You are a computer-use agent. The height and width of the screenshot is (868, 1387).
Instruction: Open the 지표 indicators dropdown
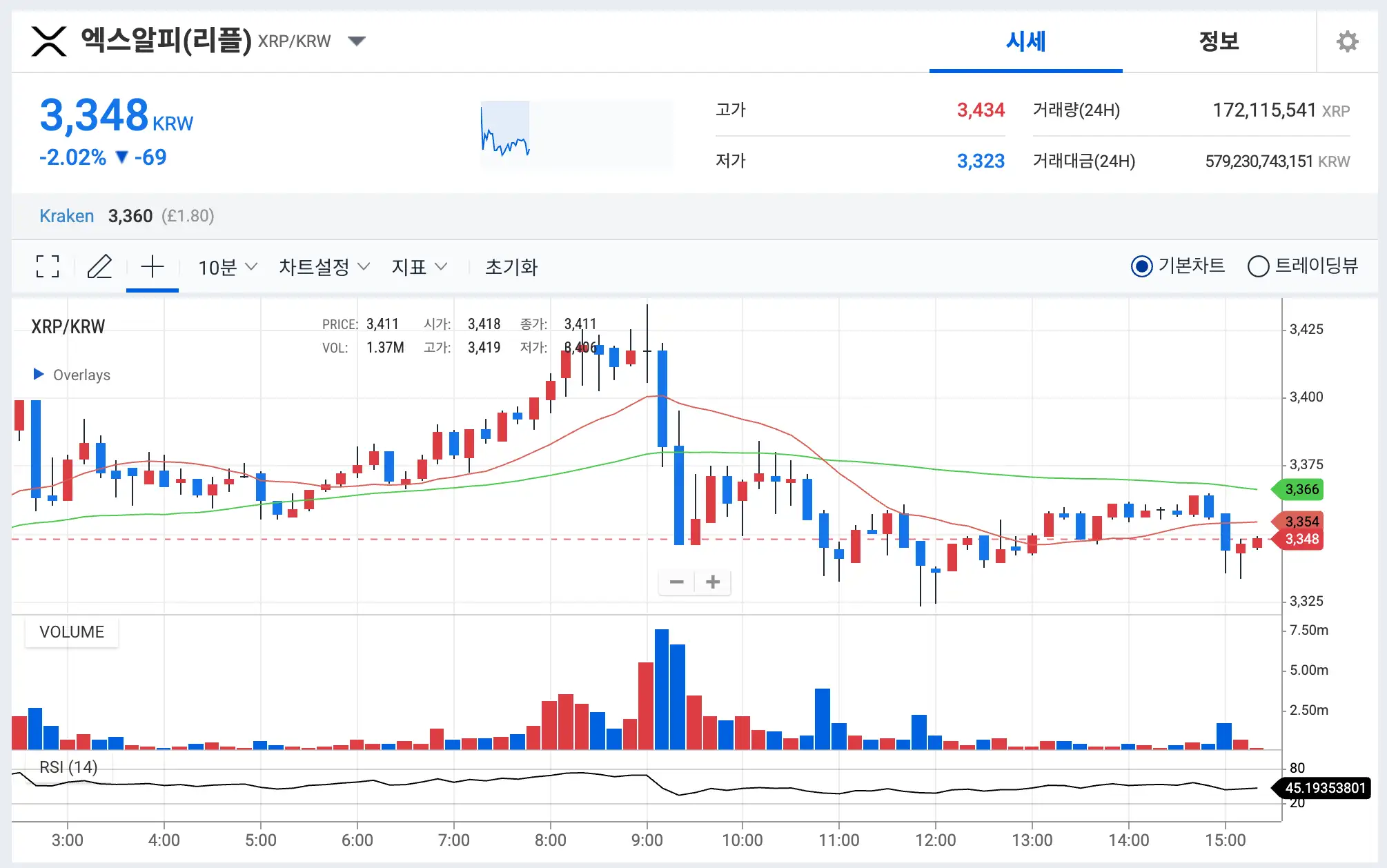[x=420, y=266]
